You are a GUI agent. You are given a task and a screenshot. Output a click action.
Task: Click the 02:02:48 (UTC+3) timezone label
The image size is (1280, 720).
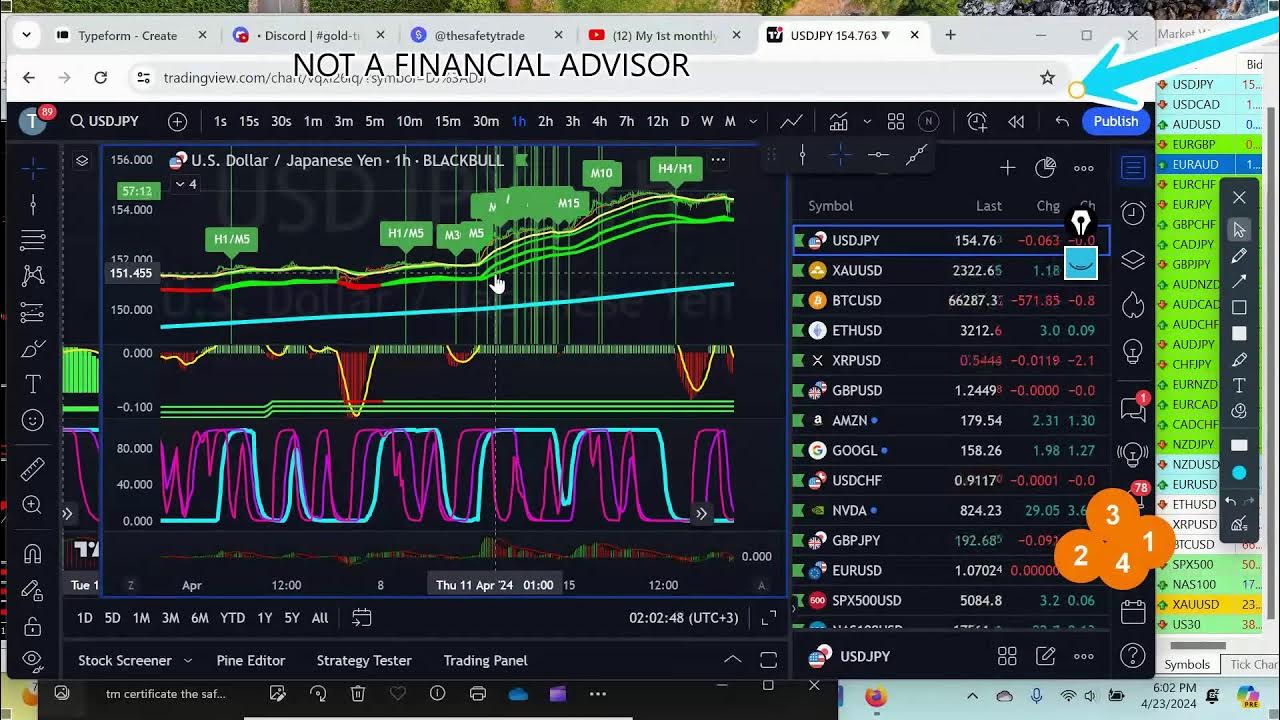(x=683, y=618)
